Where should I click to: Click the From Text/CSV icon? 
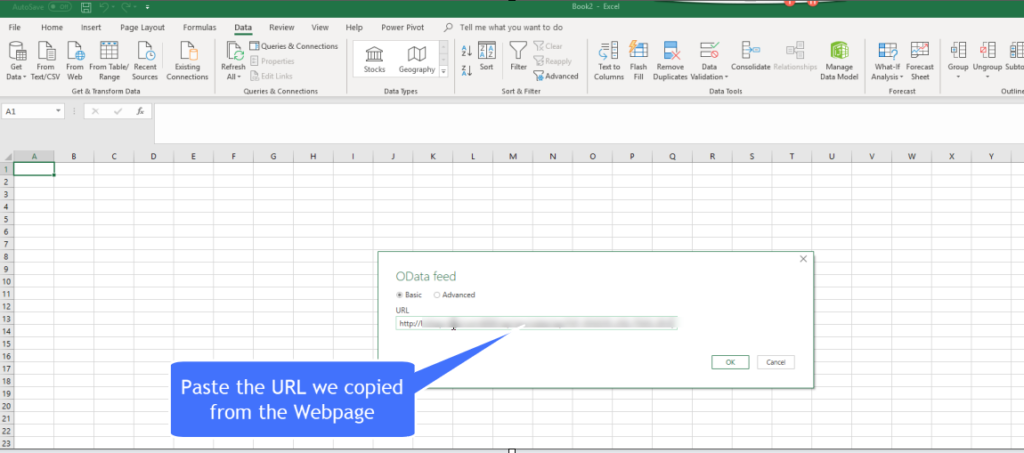click(x=45, y=52)
